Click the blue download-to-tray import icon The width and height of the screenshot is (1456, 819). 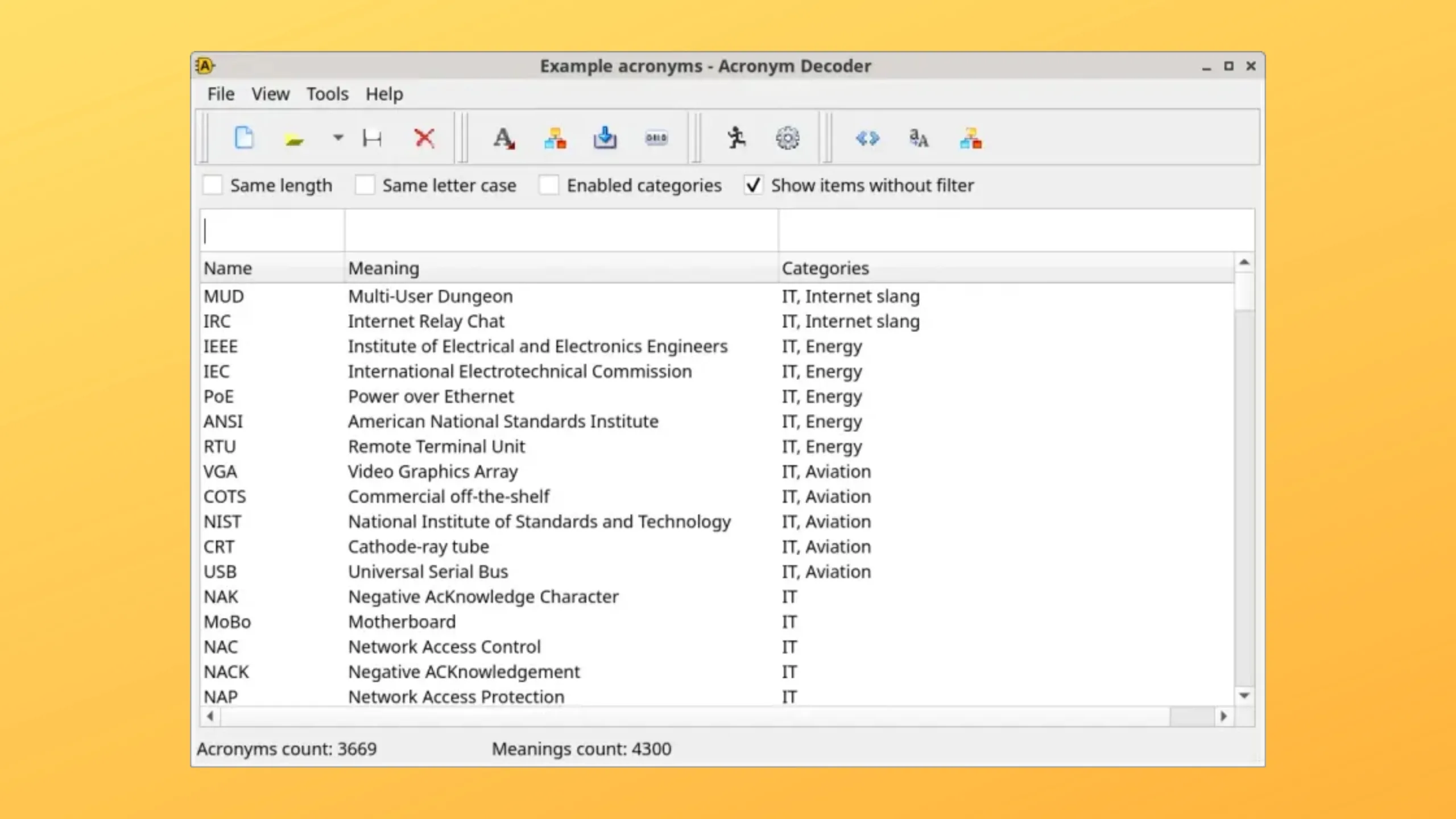pyautogui.click(x=605, y=138)
